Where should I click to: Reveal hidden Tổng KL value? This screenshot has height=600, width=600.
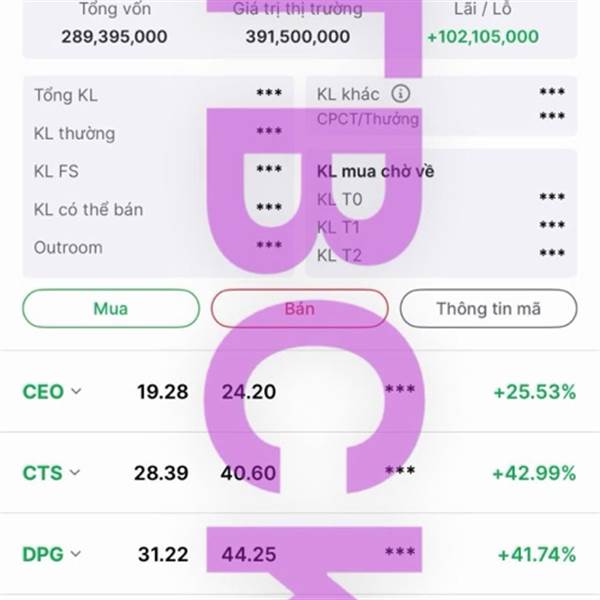269,93
